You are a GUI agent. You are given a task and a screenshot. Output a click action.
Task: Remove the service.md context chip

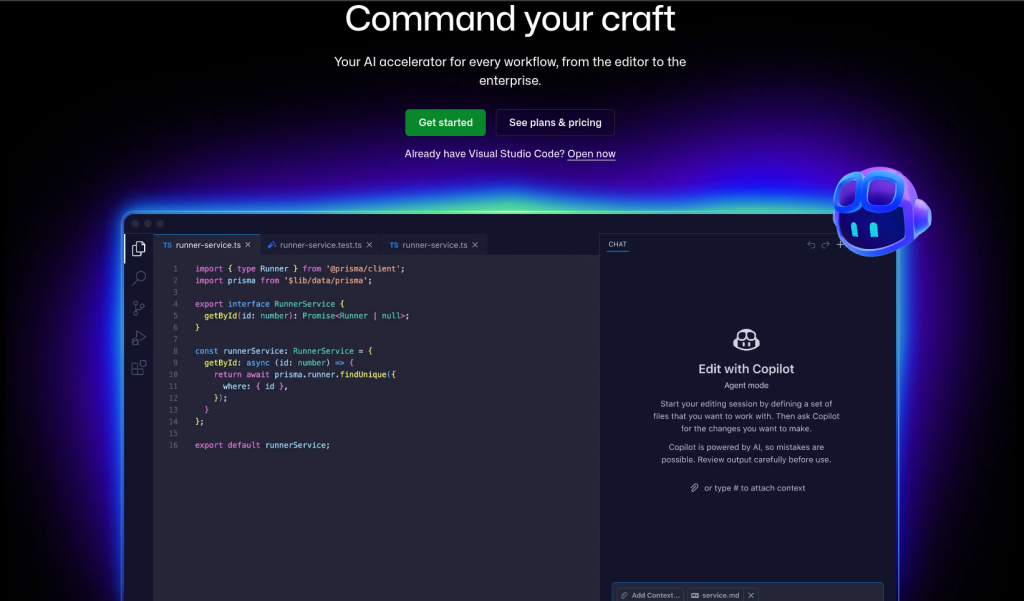tap(751, 595)
